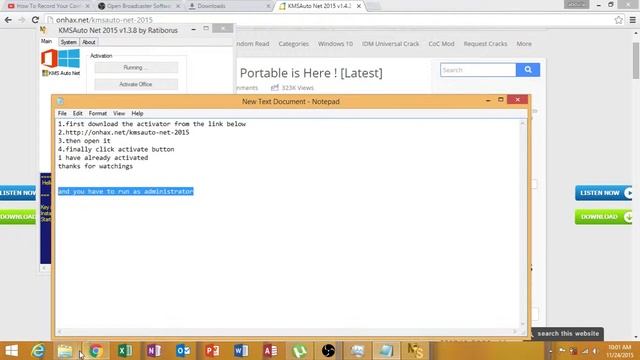Open PowerPoint from the taskbar
Screen dimensions: 640x360
coord(212,351)
